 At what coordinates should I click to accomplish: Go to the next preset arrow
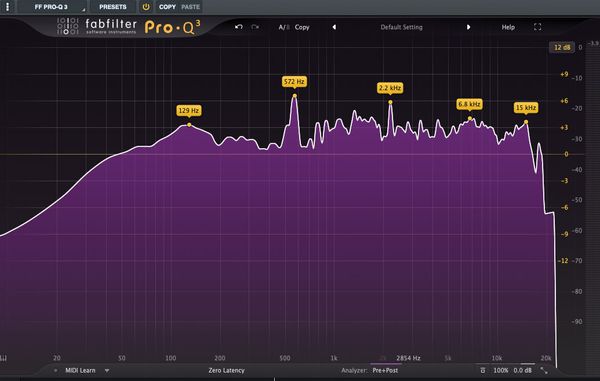[468, 27]
